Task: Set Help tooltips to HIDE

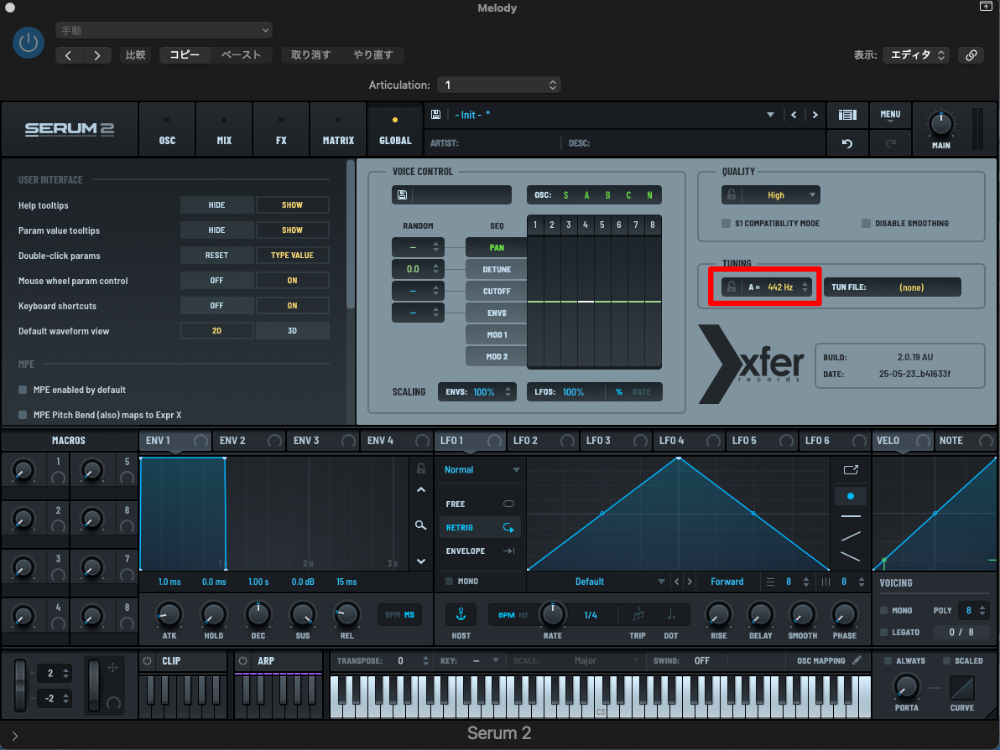Action: [217, 205]
